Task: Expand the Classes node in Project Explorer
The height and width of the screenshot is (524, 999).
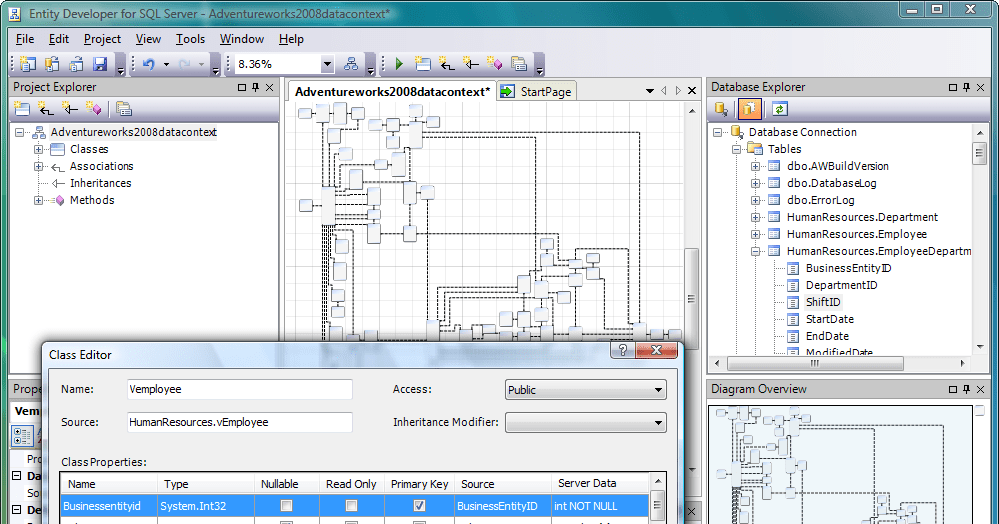Action: (39, 149)
